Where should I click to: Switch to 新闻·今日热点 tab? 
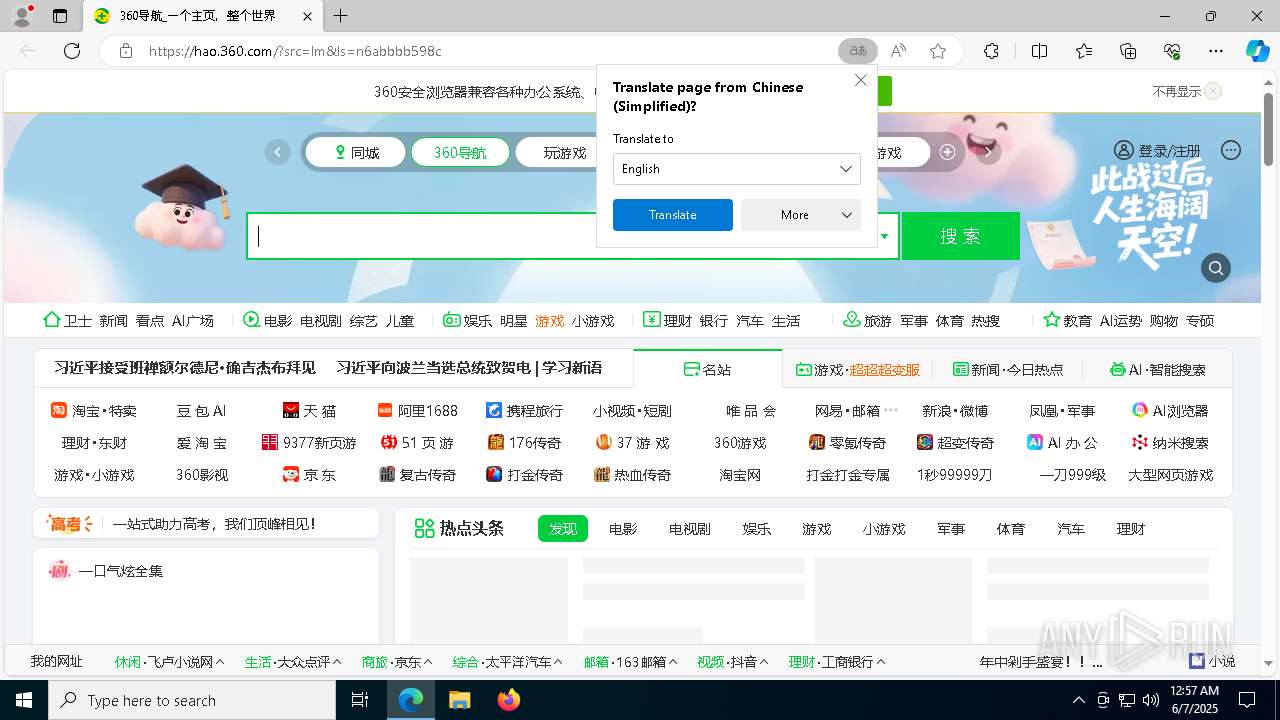click(1008, 369)
